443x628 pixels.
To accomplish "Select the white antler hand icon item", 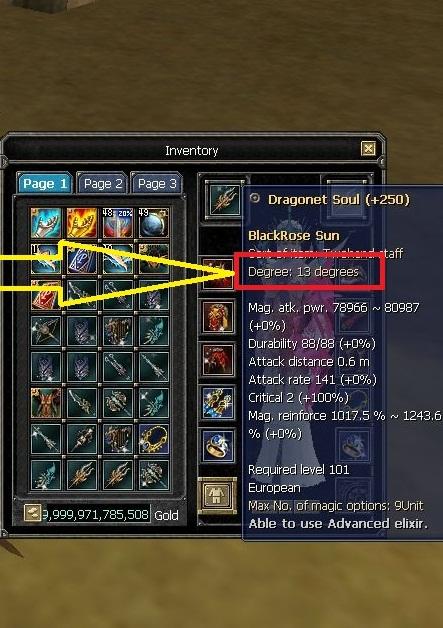I will point(46,223).
